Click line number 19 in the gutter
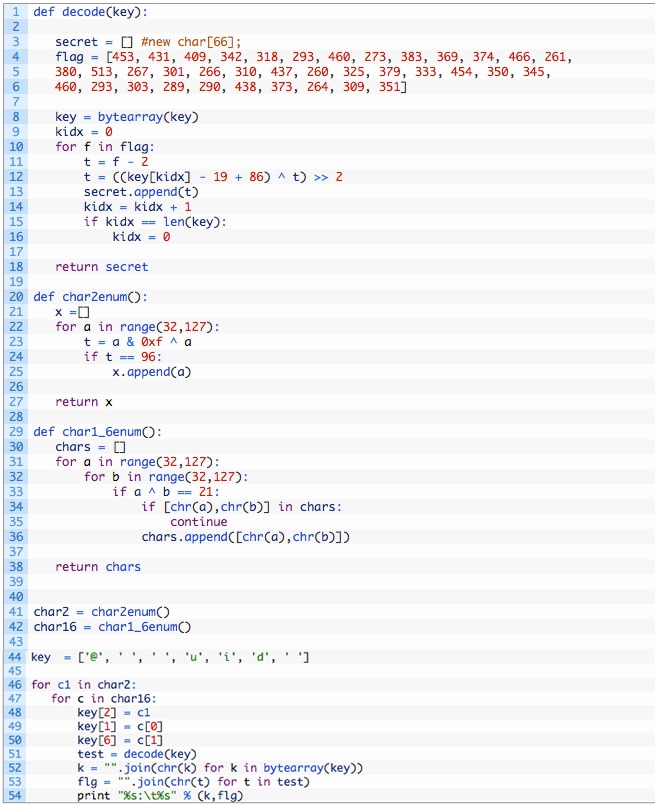655x805 pixels. click(x=16, y=282)
